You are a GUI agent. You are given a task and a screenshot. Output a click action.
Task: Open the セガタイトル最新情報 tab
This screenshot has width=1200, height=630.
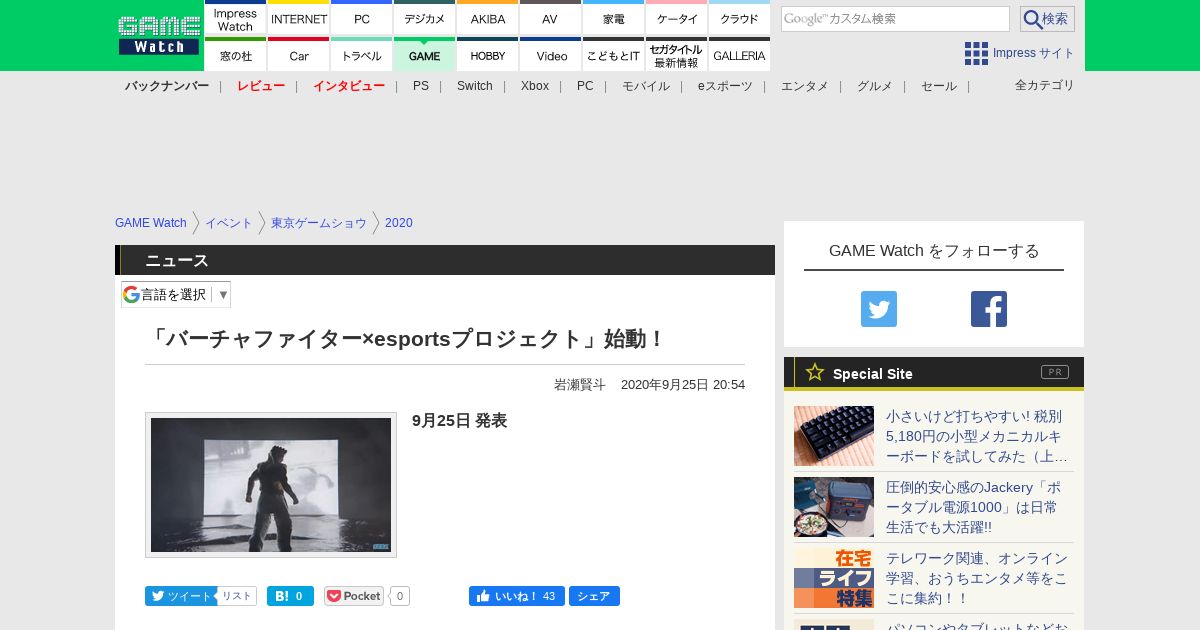[676, 54]
